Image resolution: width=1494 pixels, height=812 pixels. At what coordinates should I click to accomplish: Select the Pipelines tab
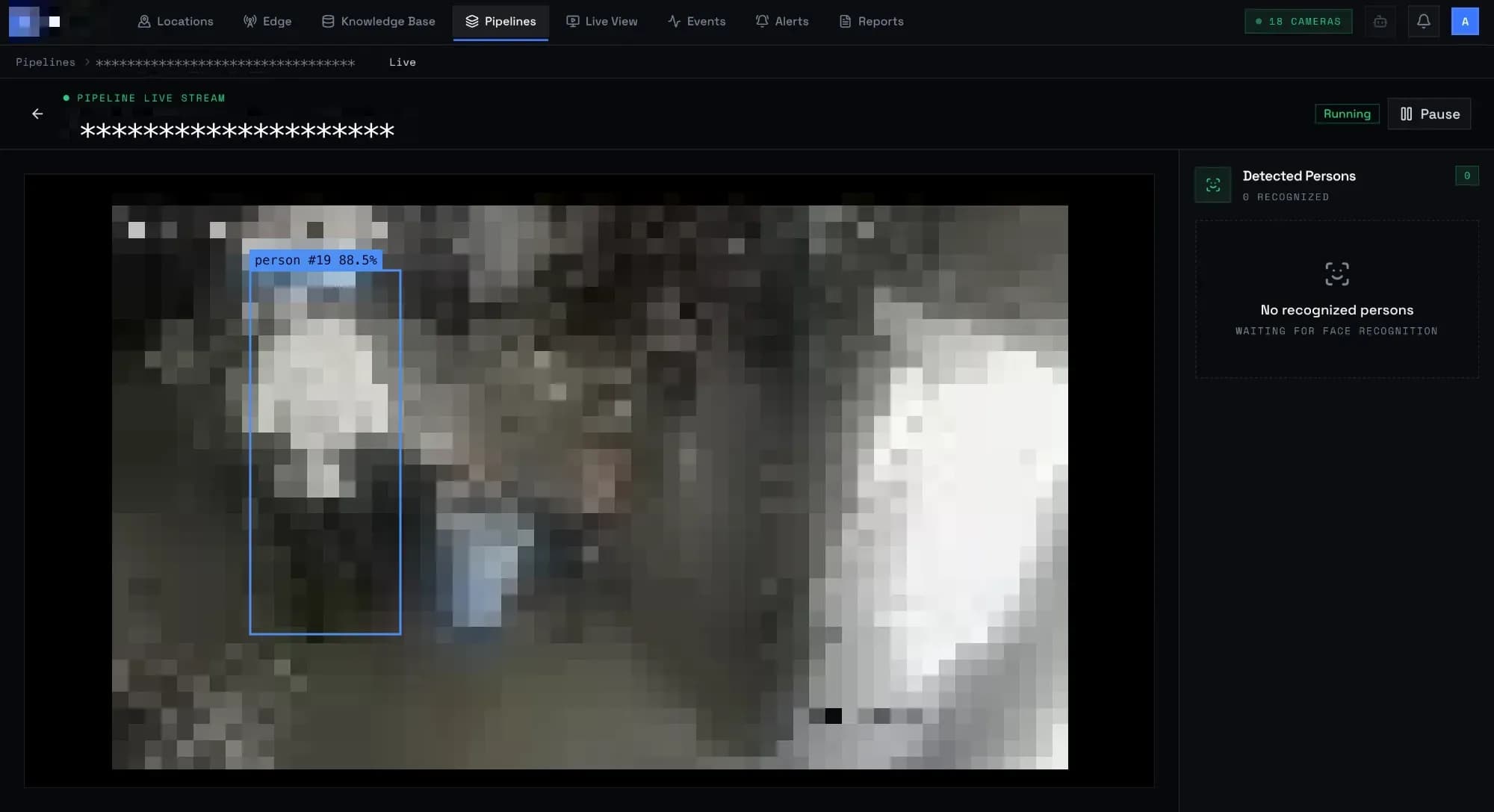pos(500,22)
